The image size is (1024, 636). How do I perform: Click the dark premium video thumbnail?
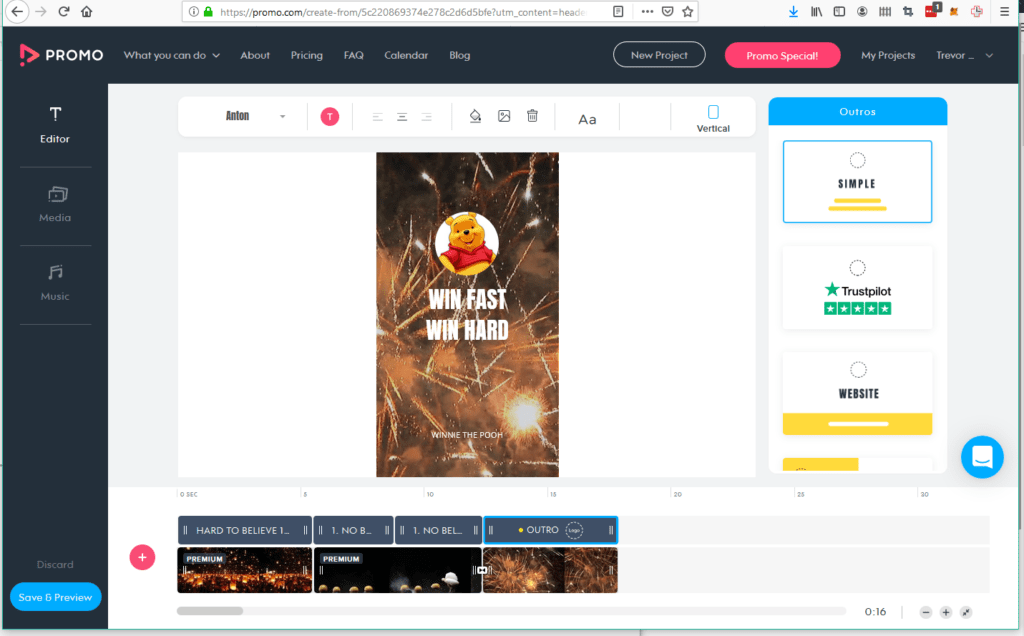pos(397,570)
